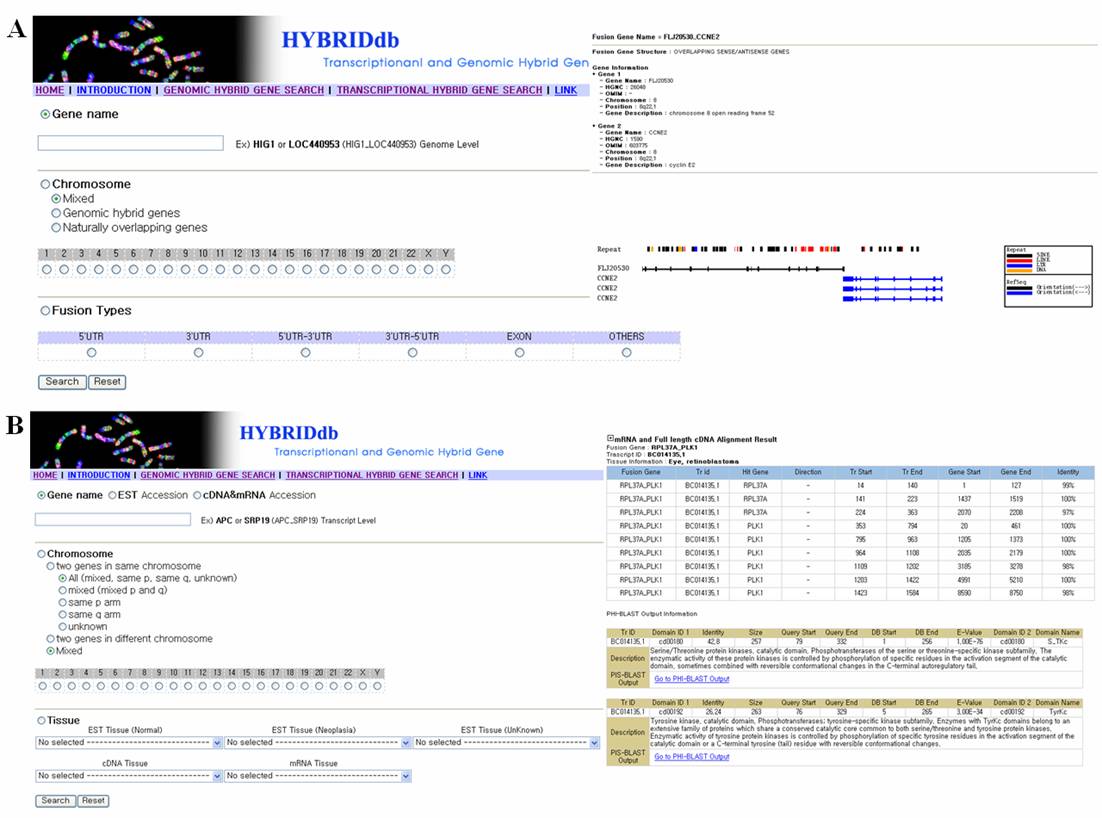Viewport: 1102px width, 818px height.
Task: Open the EST Tissue (Neoplasia) dropdown
Action: point(318,742)
